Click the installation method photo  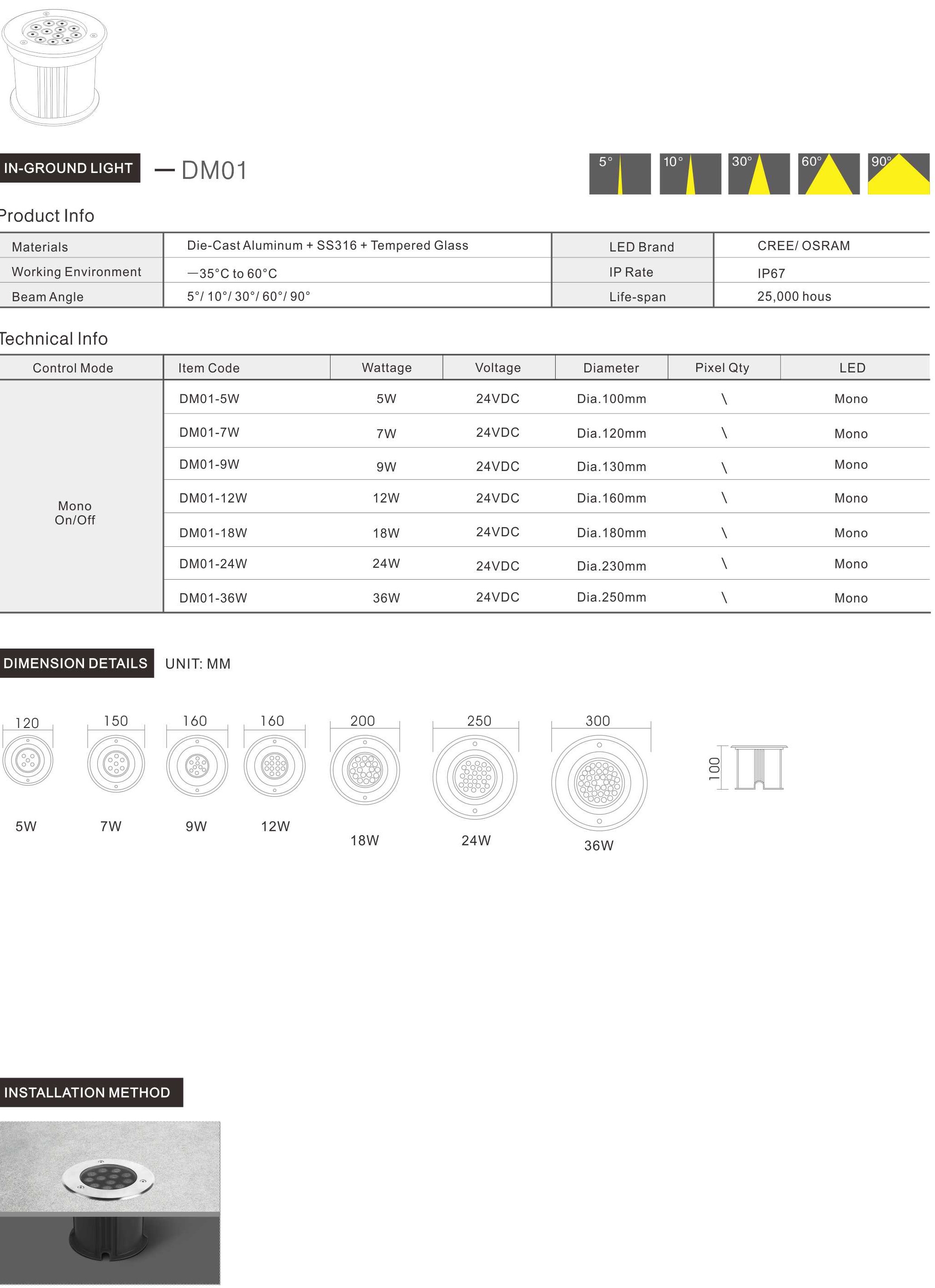tap(110, 1203)
